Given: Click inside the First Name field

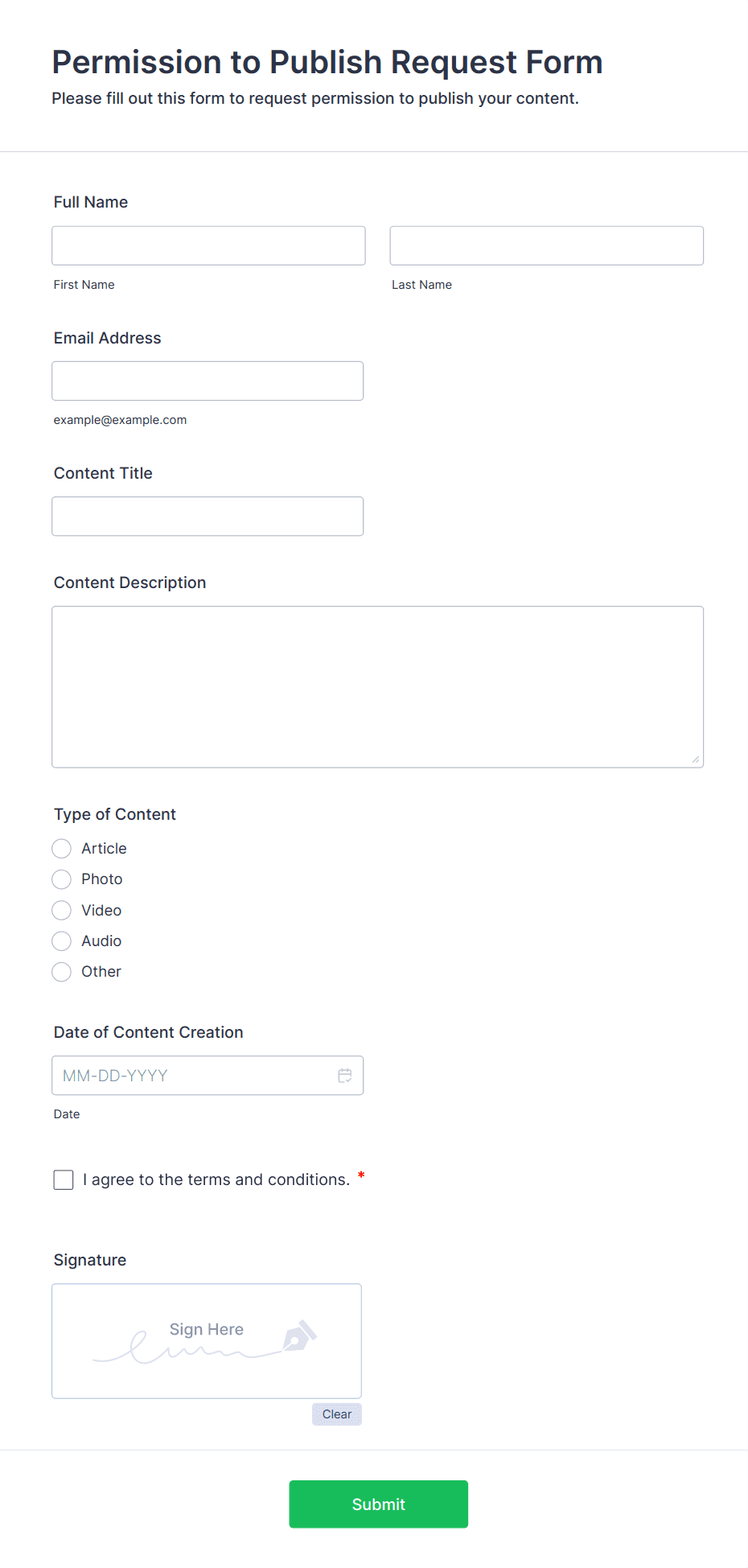Looking at the screenshot, I should coord(208,245).
